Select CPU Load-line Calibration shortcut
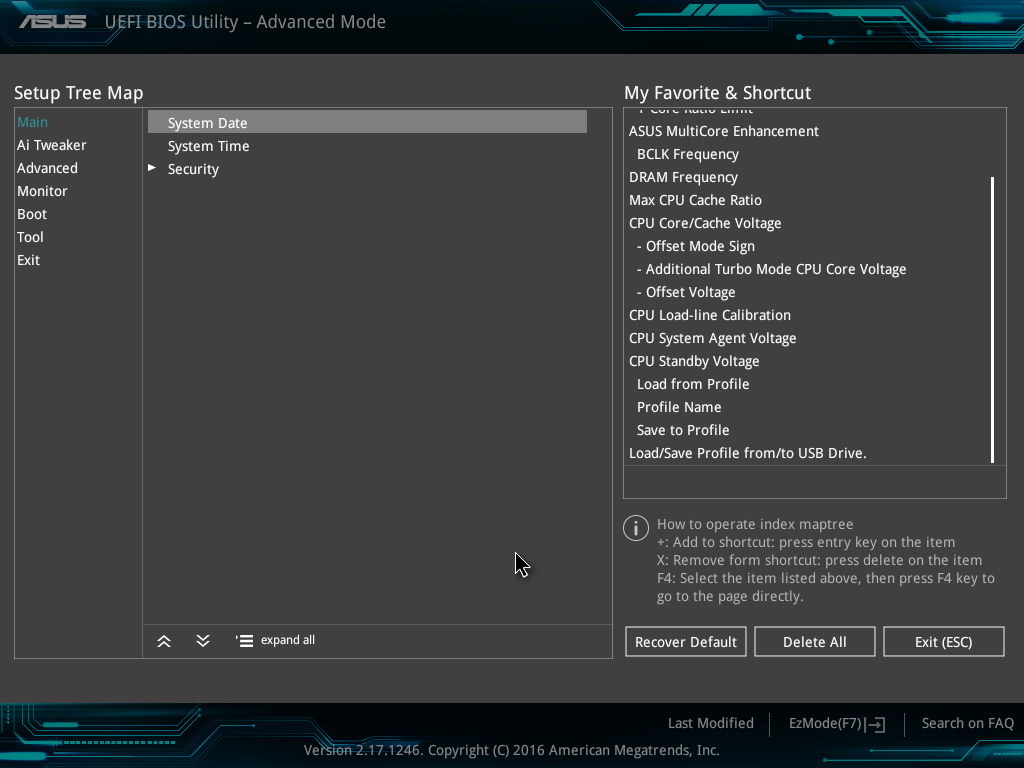 (x=710, y=315)
